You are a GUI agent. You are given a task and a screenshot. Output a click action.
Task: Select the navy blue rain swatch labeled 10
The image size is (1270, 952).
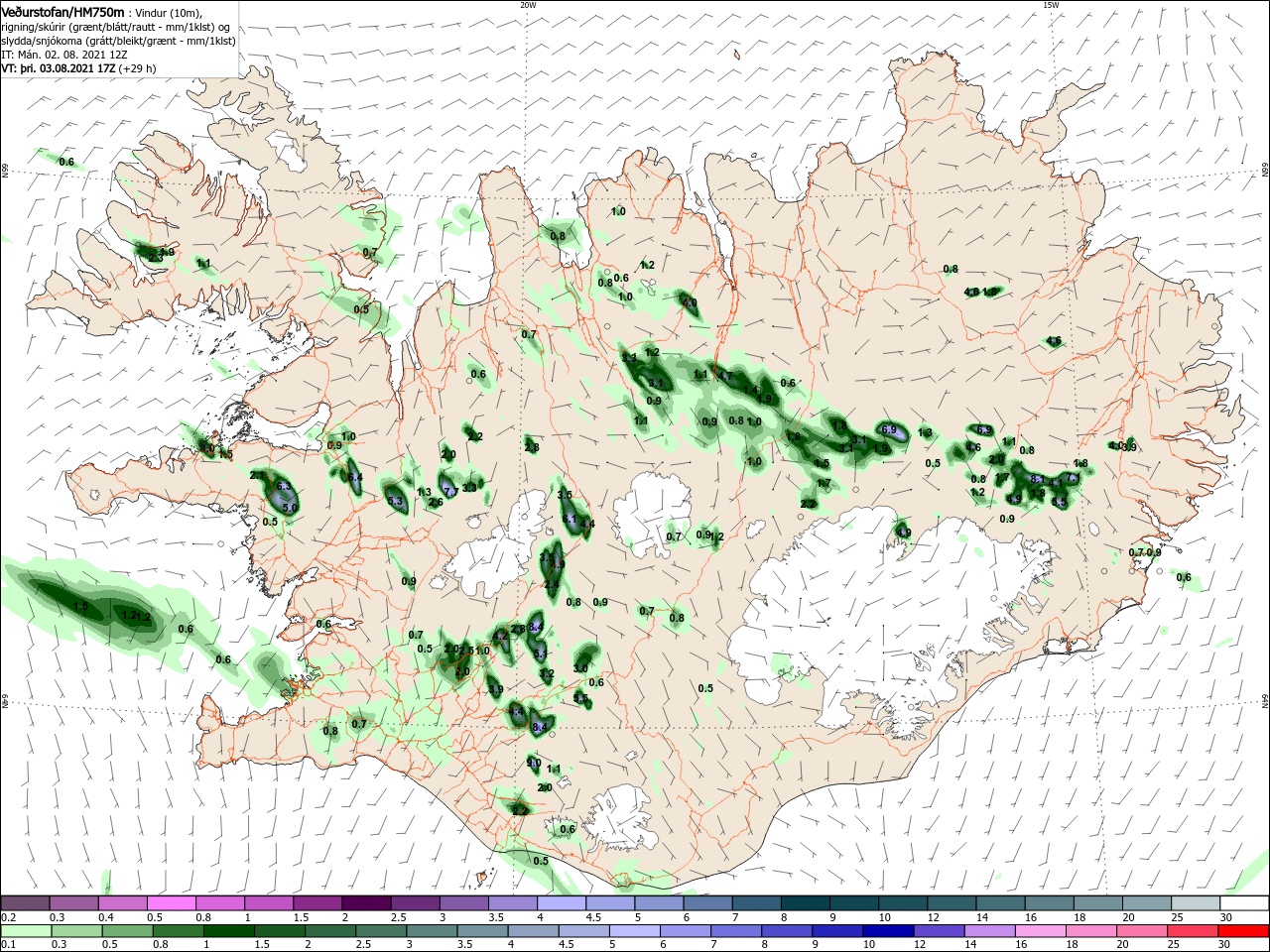pyautogui.click(x=888, y=931)
